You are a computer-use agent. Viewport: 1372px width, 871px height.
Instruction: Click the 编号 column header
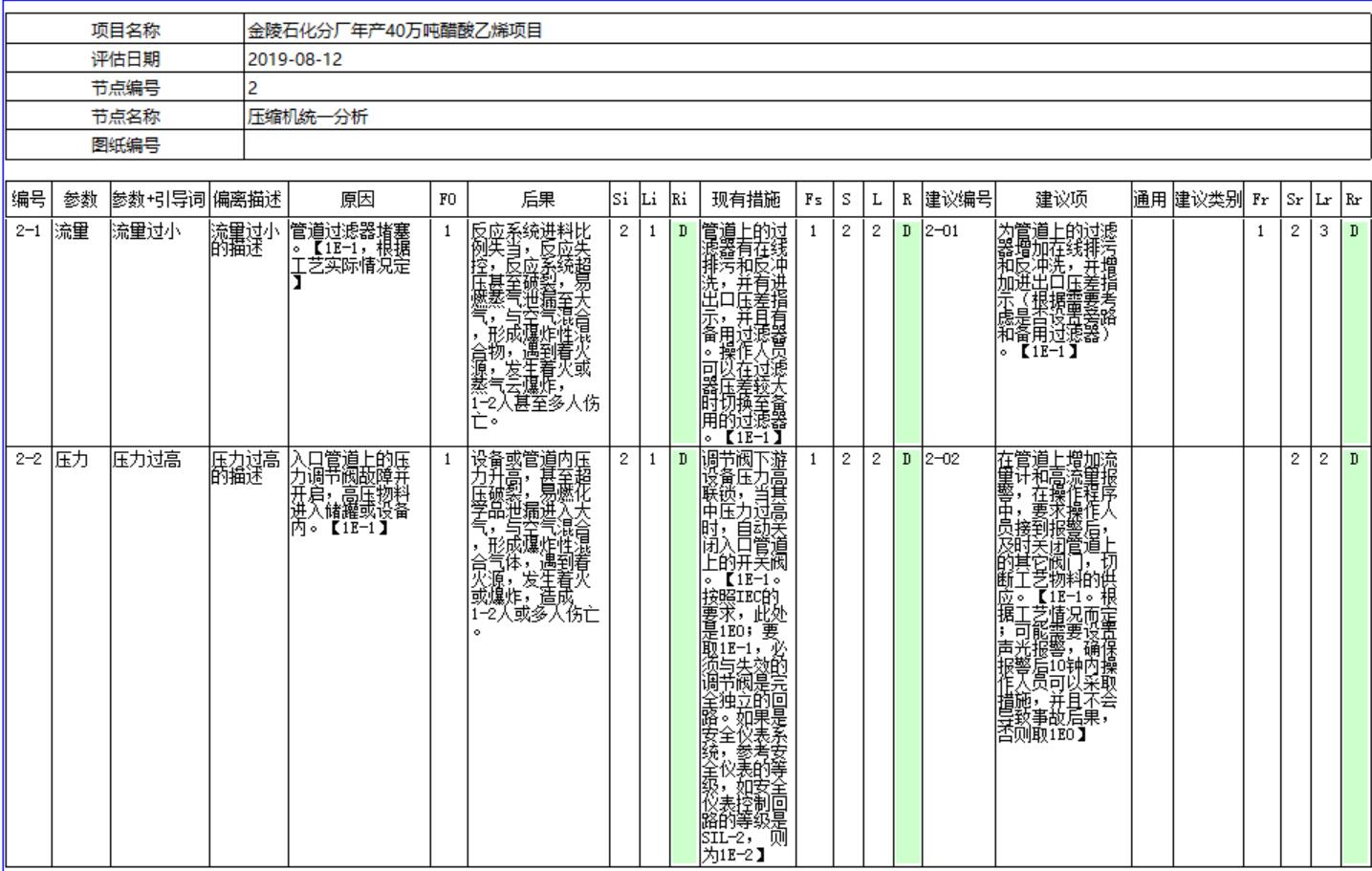(x=29, y=199)
